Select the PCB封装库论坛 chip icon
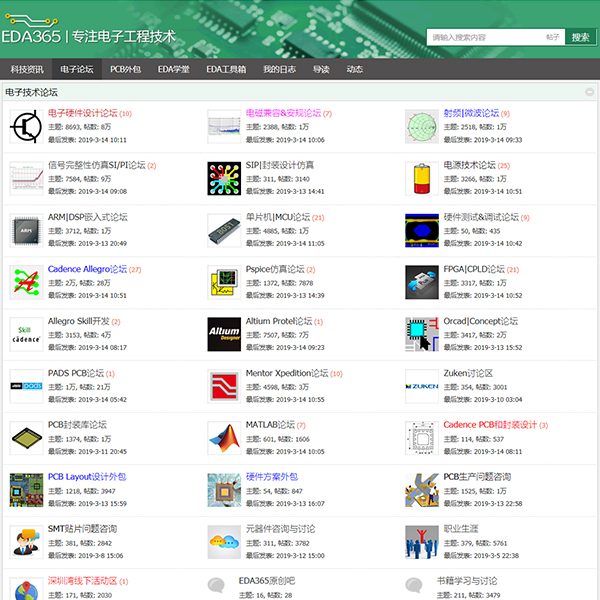The height and width of the screenshot is (600, 600). coord(26,439)
